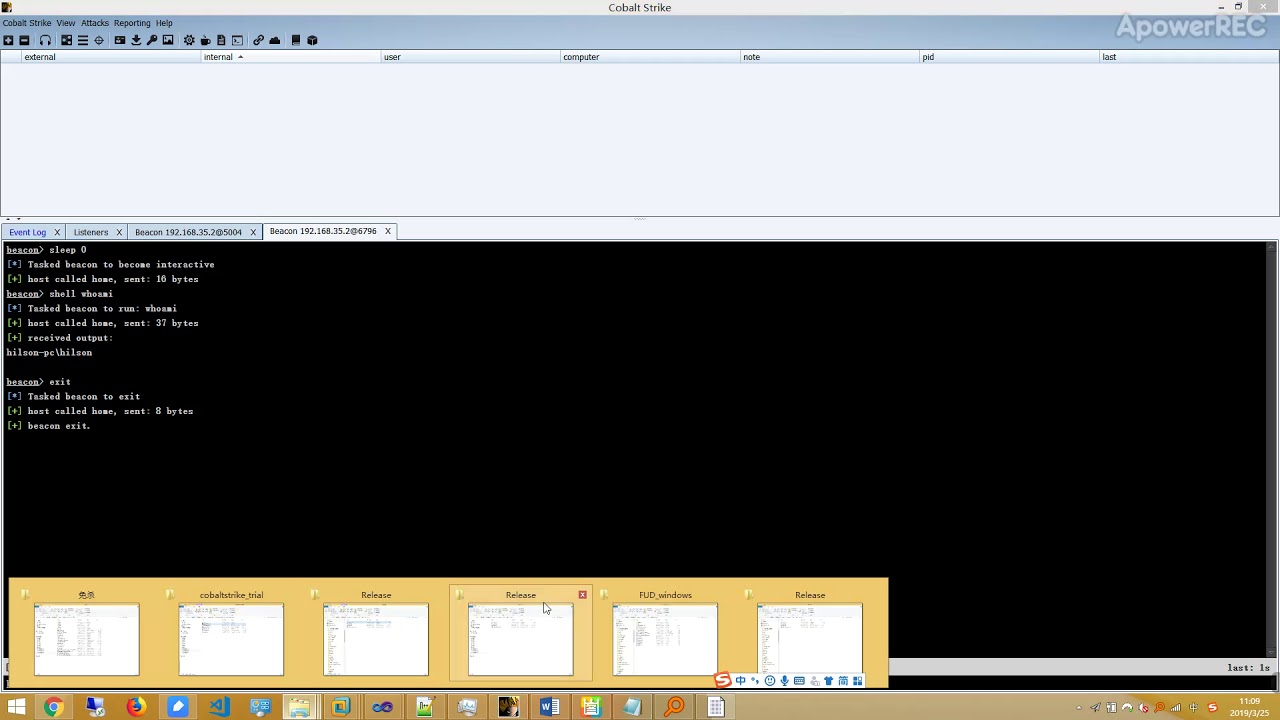Open Configure Listeners headphones icon
This screenshot has width=1280, height=720.
point(45,40)
